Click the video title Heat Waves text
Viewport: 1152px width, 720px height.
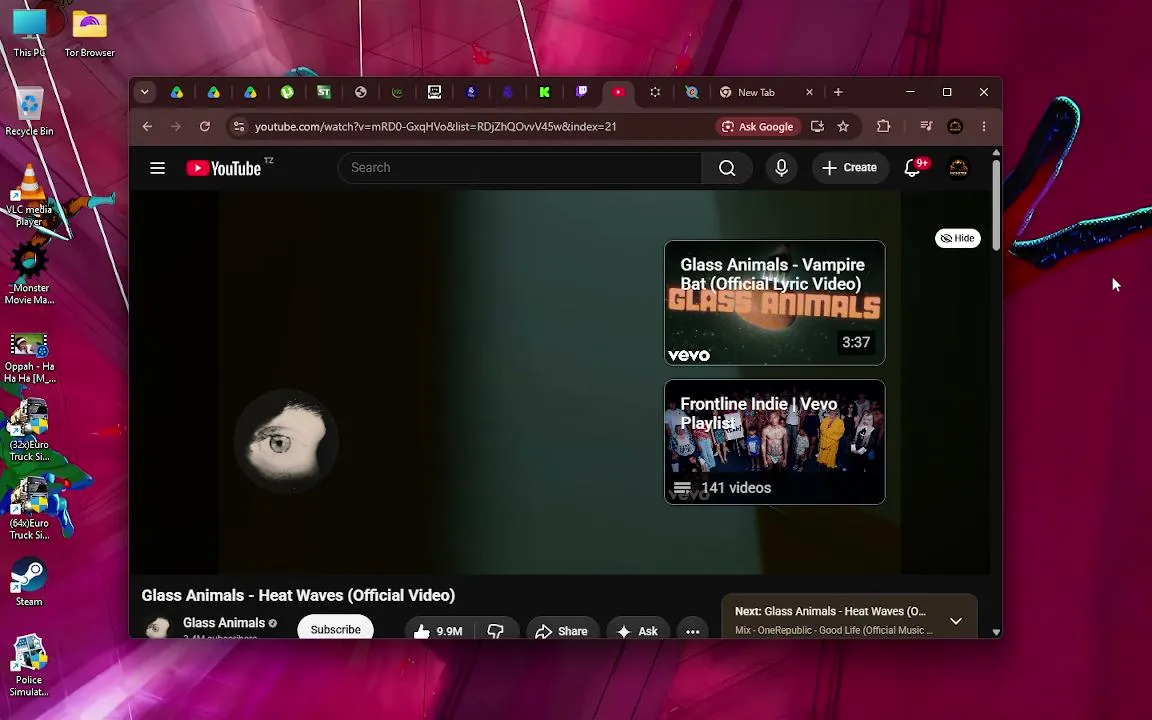tap(298, 595)
